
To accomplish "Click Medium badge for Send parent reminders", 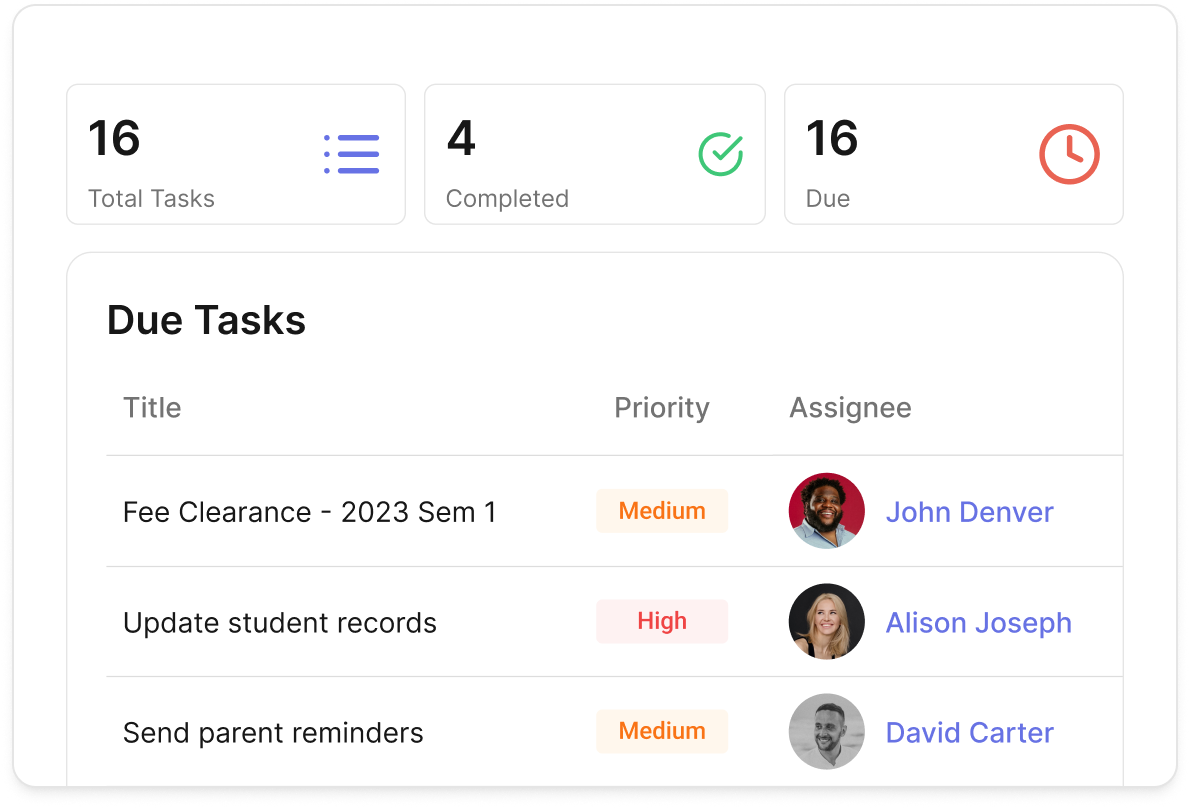I will (x=662, y=731).
